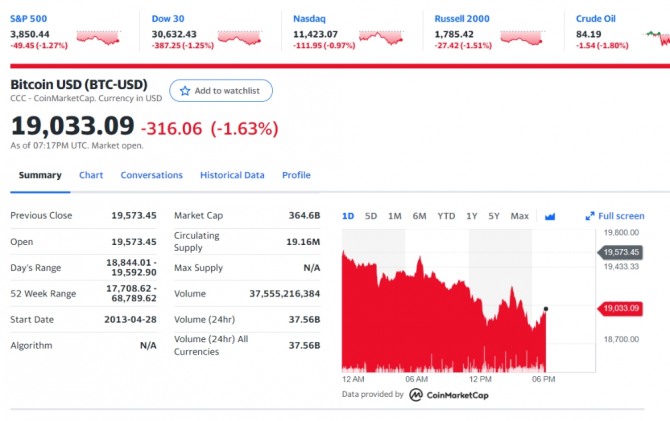Open the Dow 30 mini sparkline chart
This screenshot has width=670, height=421.
click(x=239, y=38)
